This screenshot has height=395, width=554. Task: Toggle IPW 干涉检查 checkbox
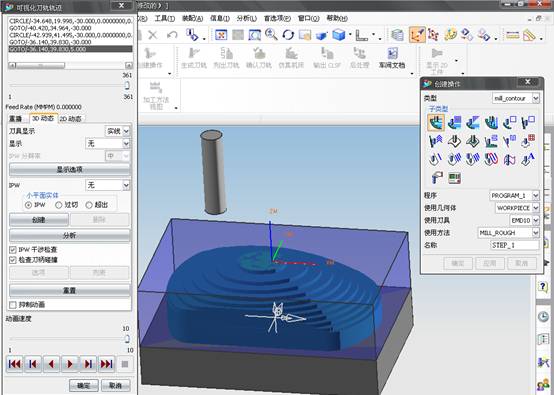click(x=13, y=250)
